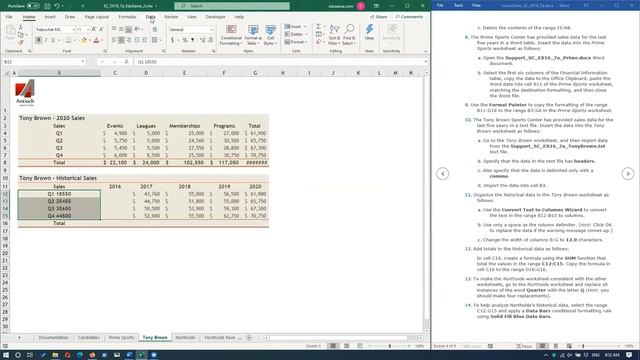Open the Data ribbon tab
The height and width of the screenshot is (360, 640).
(150, 17)
